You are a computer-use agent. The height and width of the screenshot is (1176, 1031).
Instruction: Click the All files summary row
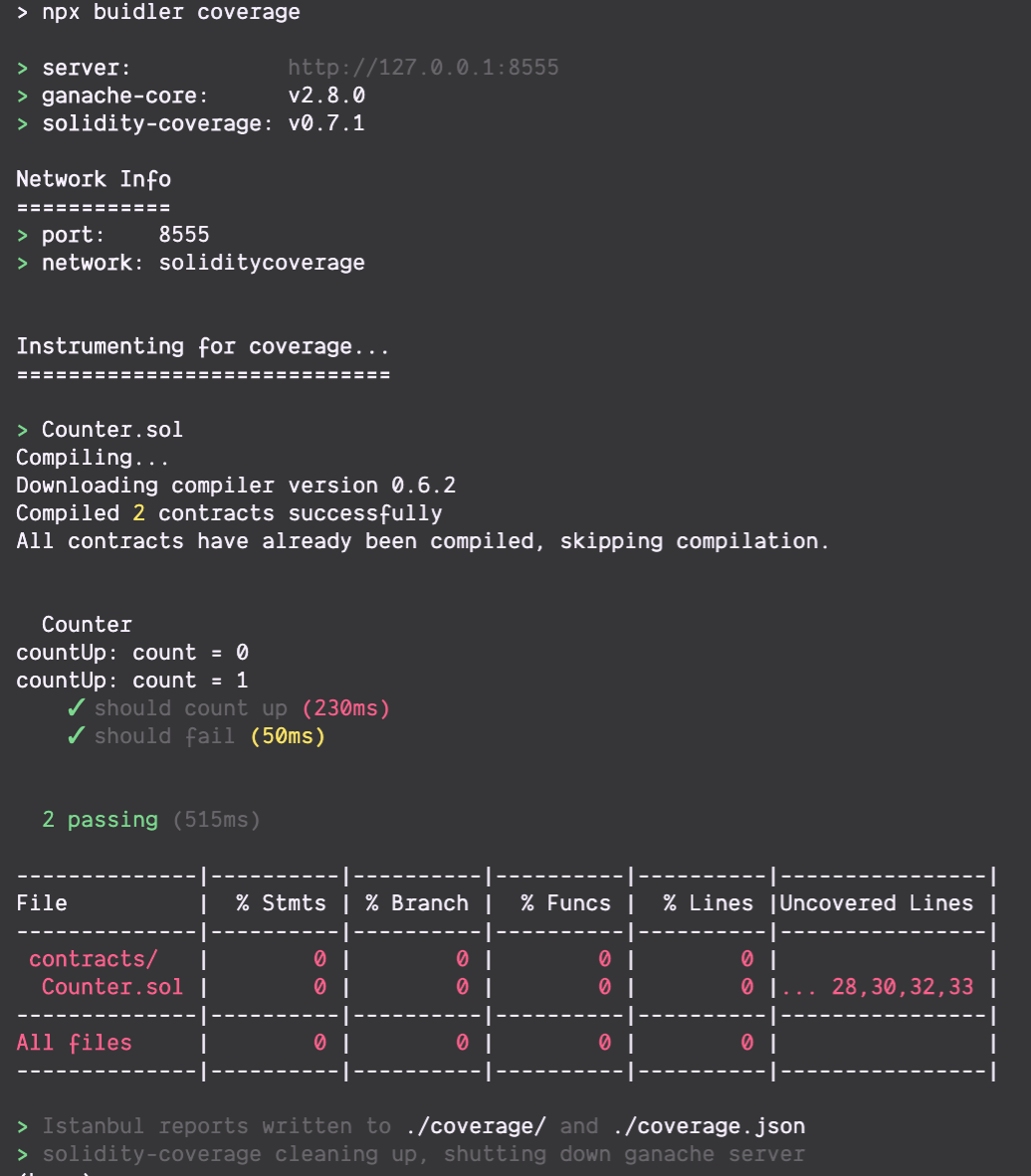coord(507,1043)
